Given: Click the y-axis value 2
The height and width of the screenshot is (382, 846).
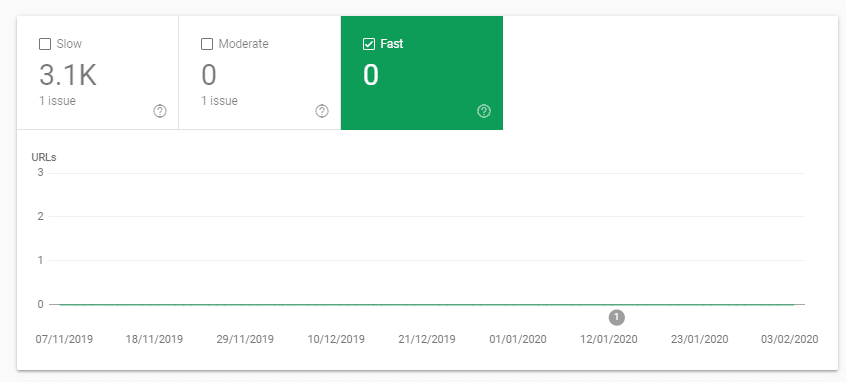Looking at the screenshot, I should (x=40, y=216).
